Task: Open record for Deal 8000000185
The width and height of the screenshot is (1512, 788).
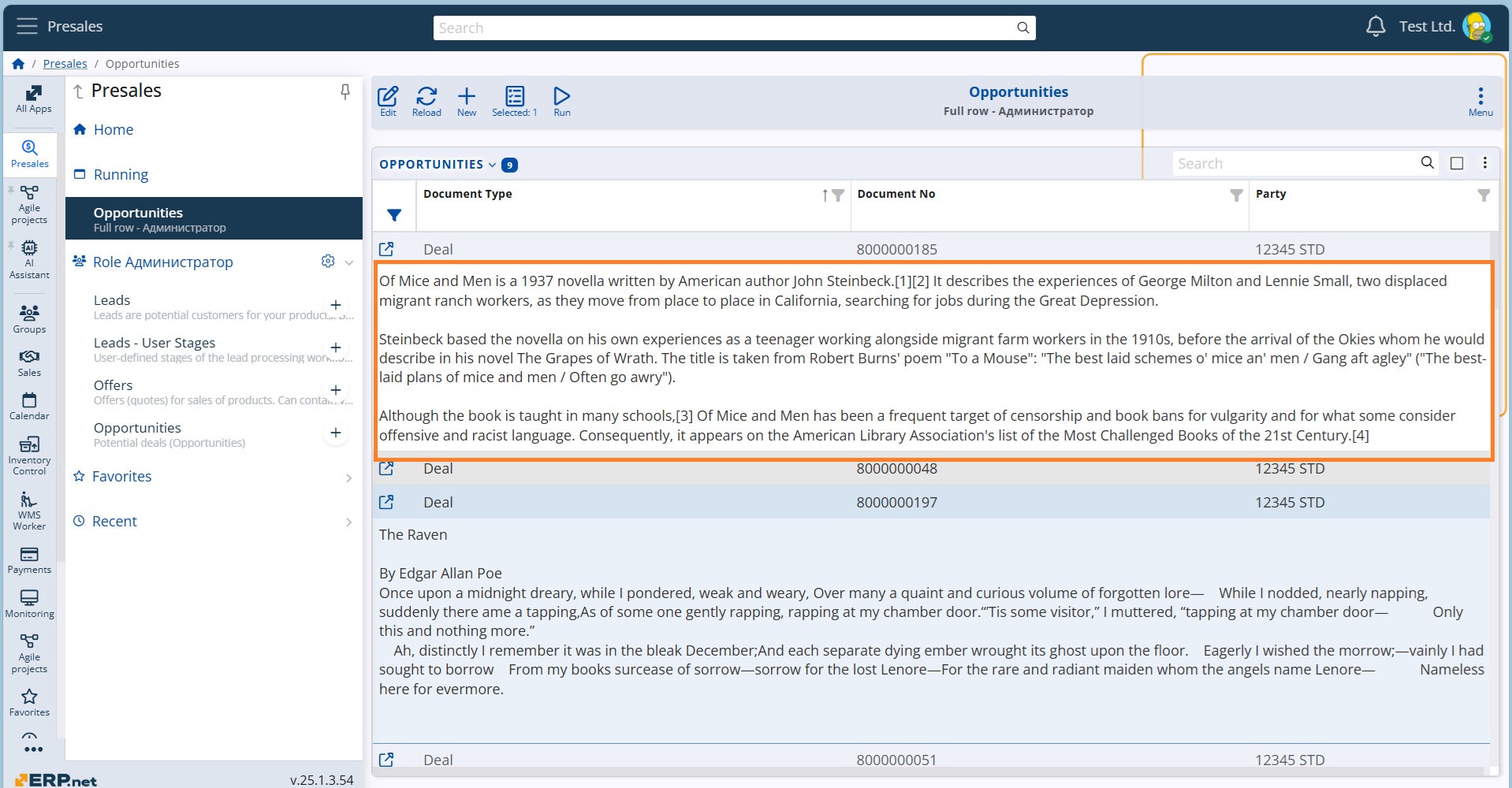Action: (386, 249)
